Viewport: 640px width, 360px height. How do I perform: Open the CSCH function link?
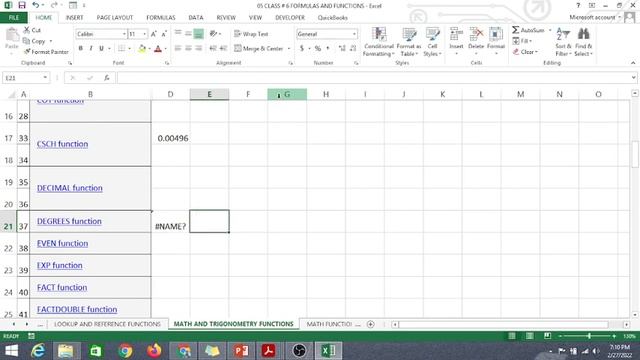pyautogui.click(x=62, y=144)
